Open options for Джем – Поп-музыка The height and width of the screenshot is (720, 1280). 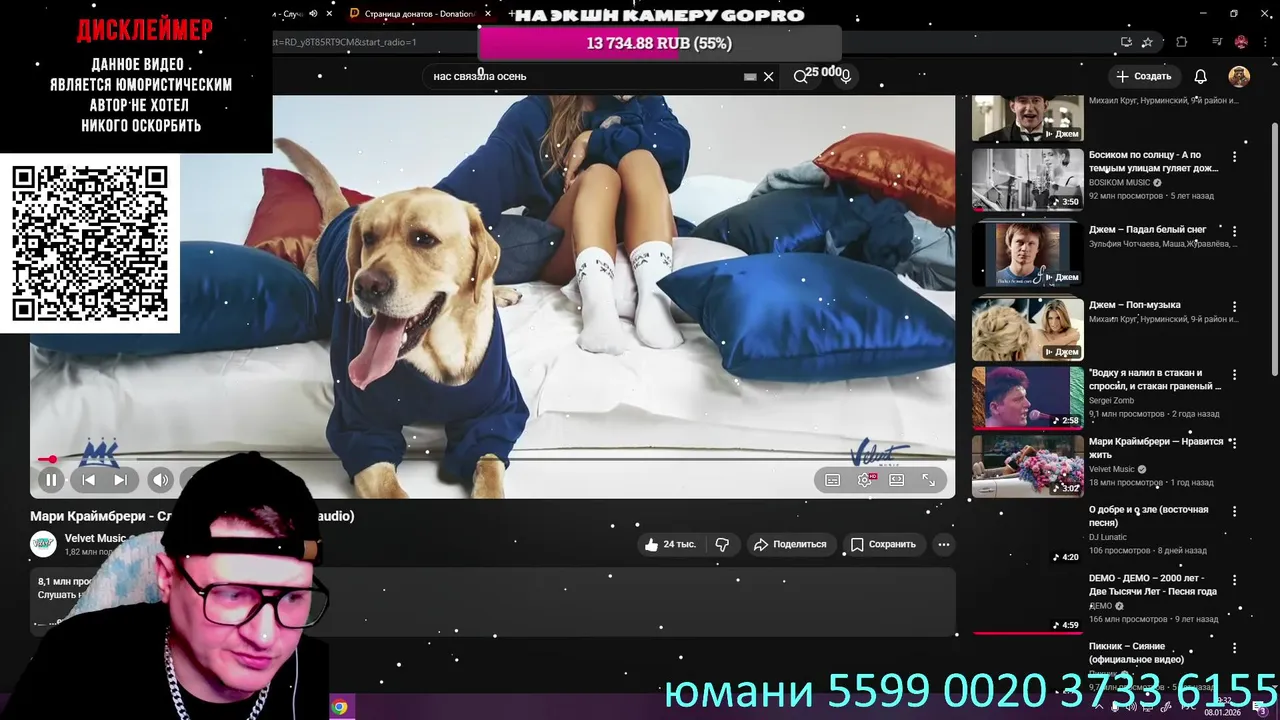pyautogui.click(x=1234, y=307)
